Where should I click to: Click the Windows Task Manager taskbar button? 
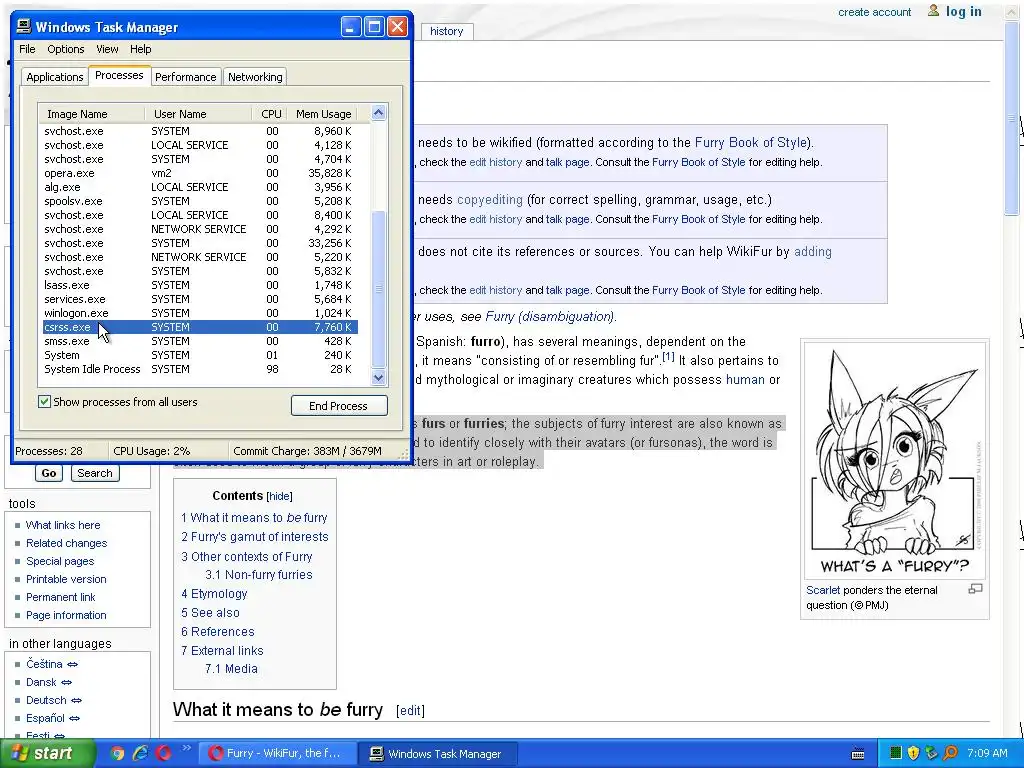[439, 754]
